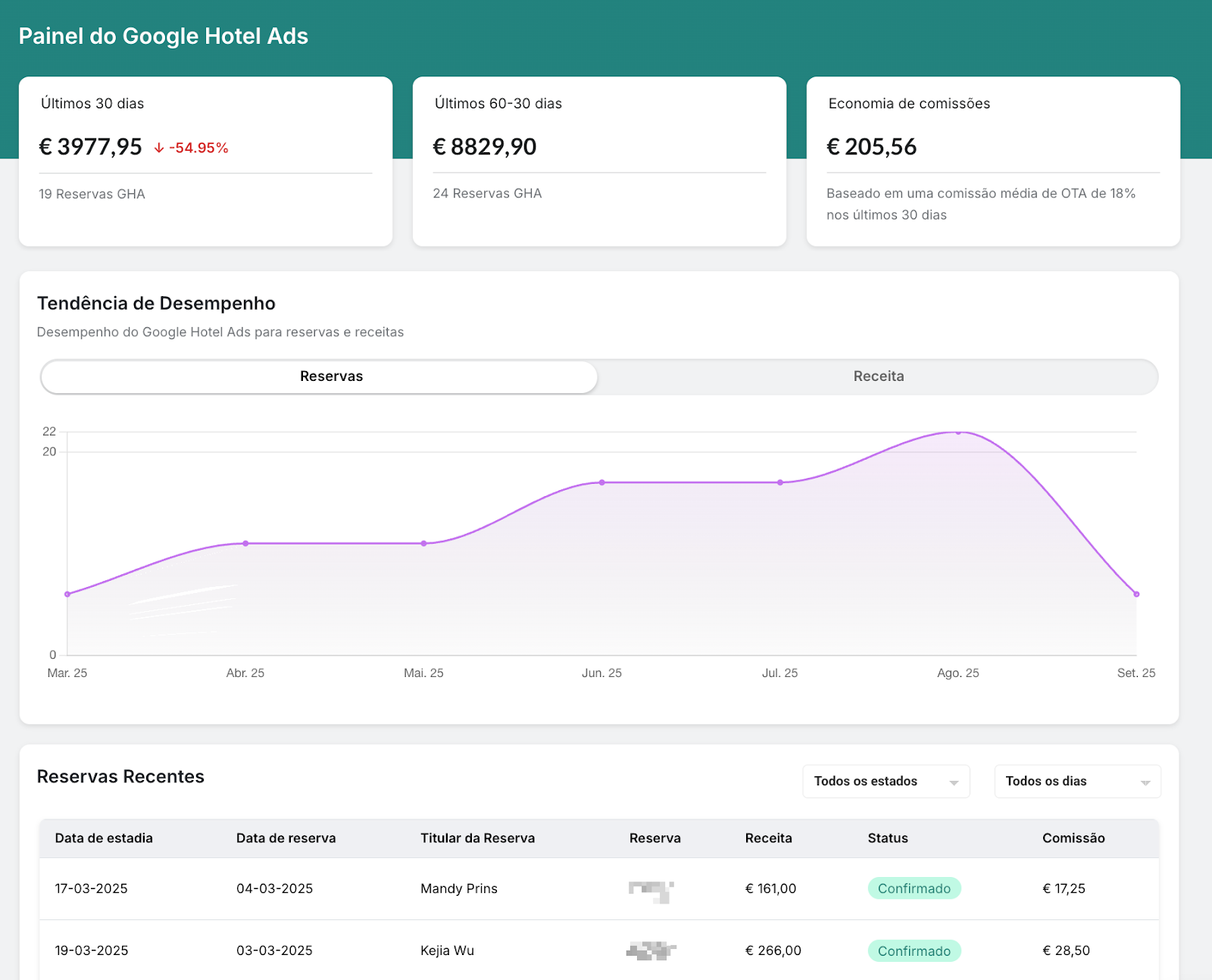Click the stay date 17-03-2025
Screen dimensions: 1212x980
click(x=91, y=888)
